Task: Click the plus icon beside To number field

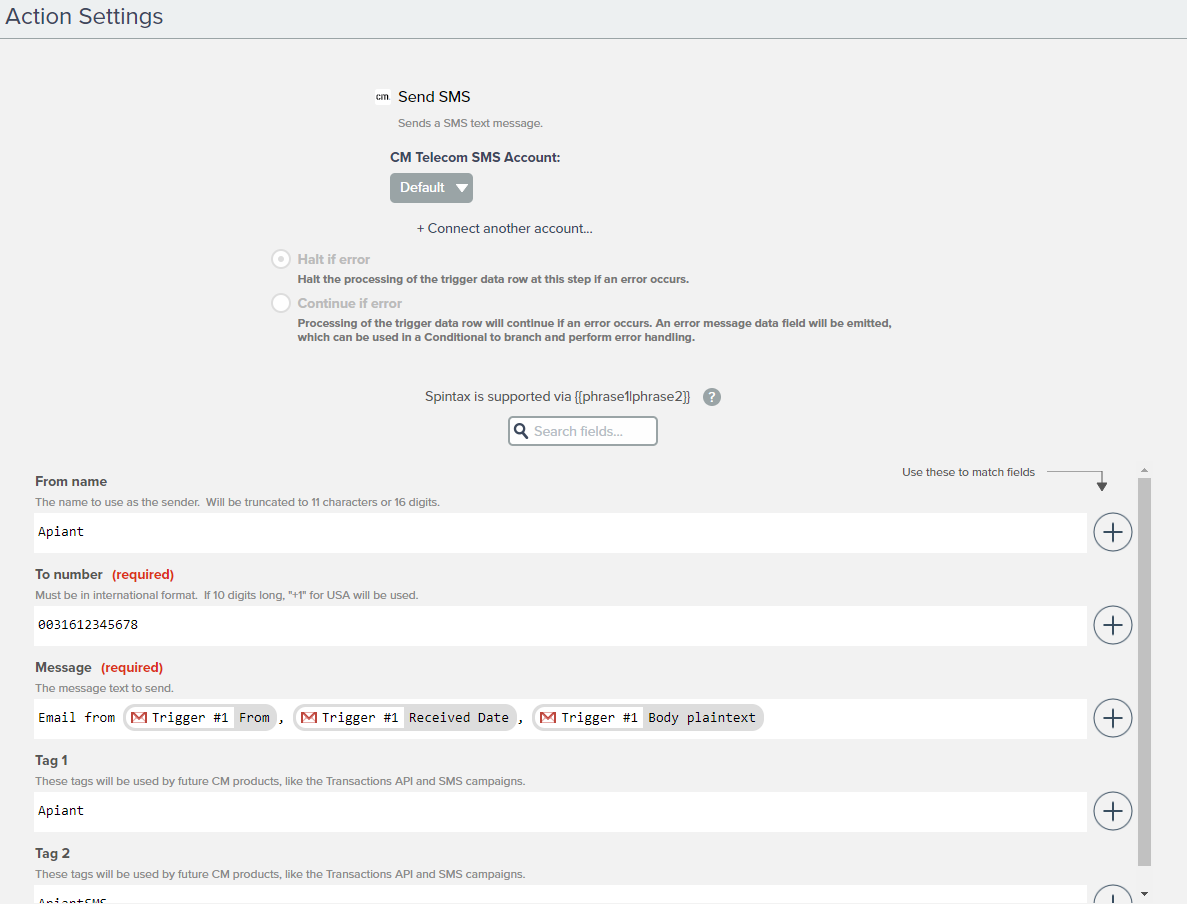Action: (x=1112, y=625)
